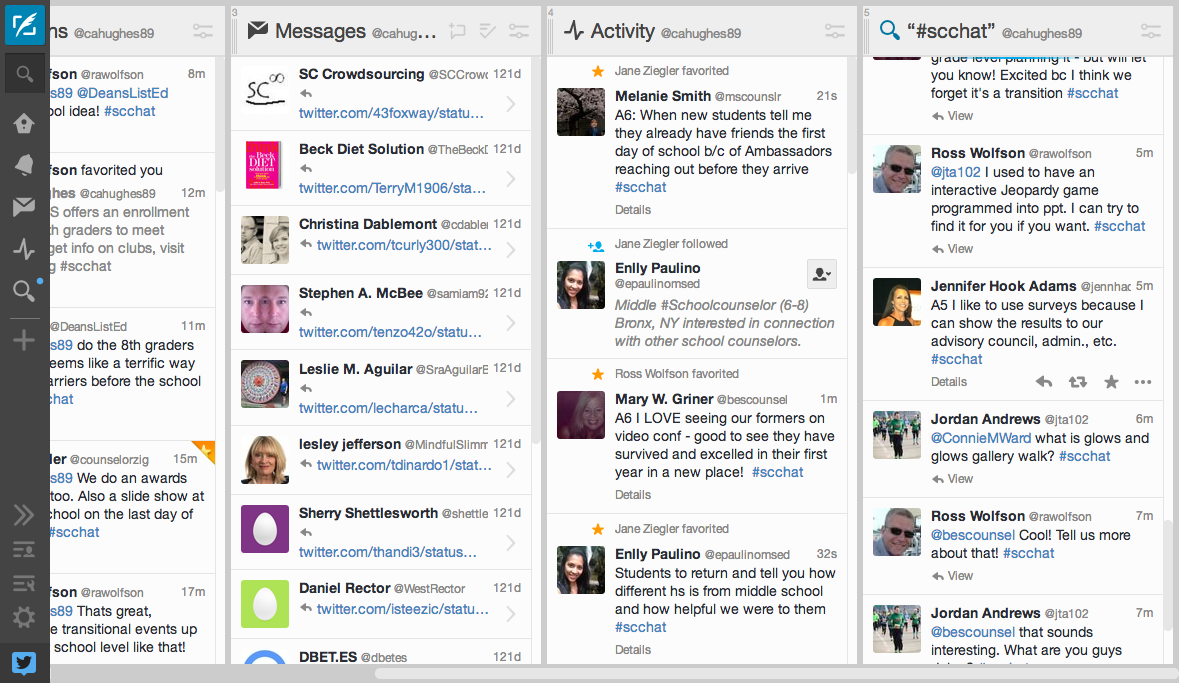The image size is (1179, 683).
Task: Jump to Activity pulse icon in sidebar
Action: click(x=24, y=249)
